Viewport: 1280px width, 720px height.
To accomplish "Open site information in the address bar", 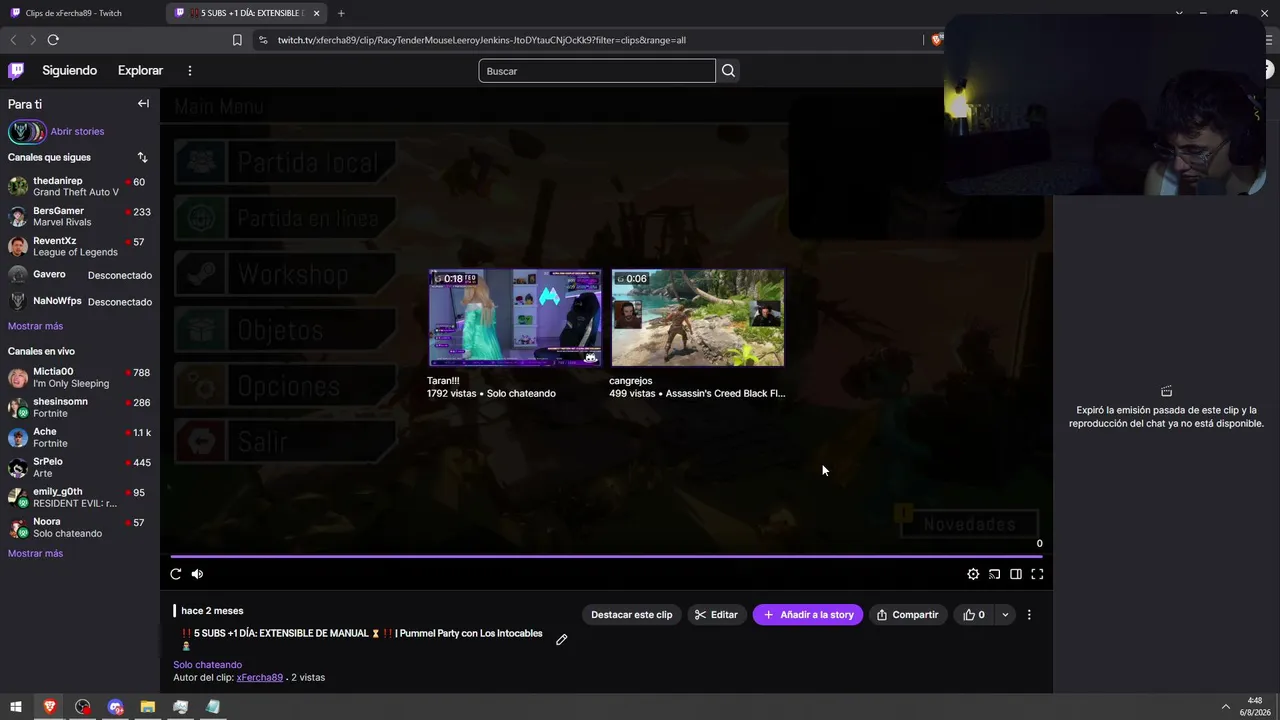I will coord(263,40).
